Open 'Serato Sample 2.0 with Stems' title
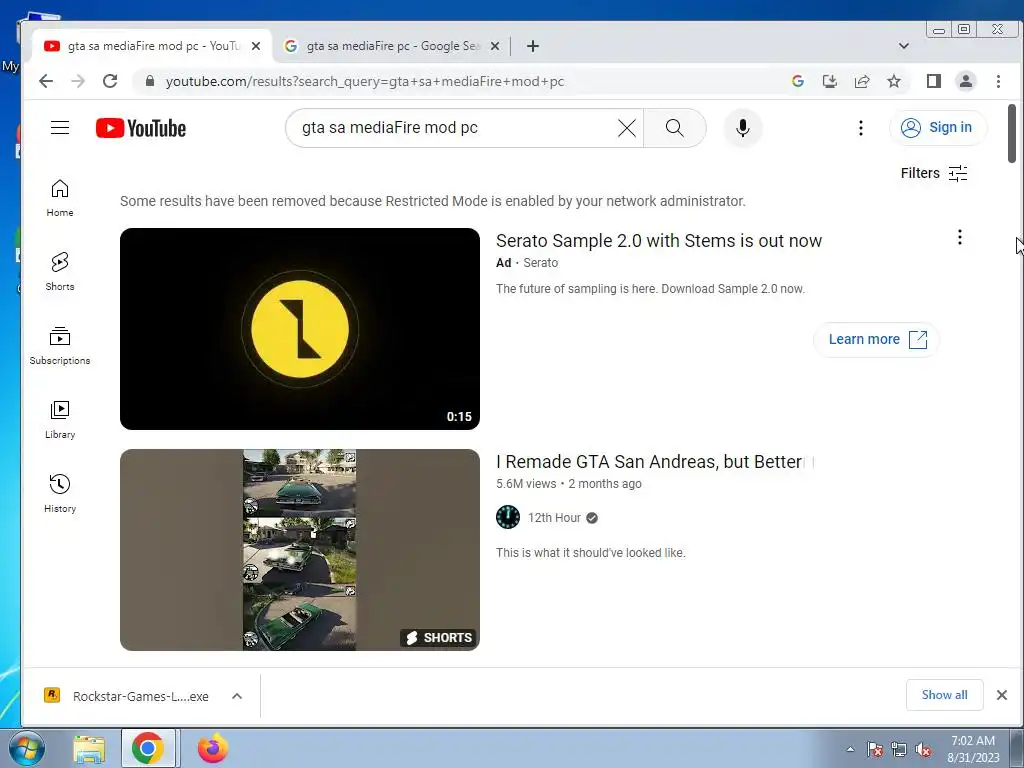Screen dimensions: 1024x768 tap(659, 241)
